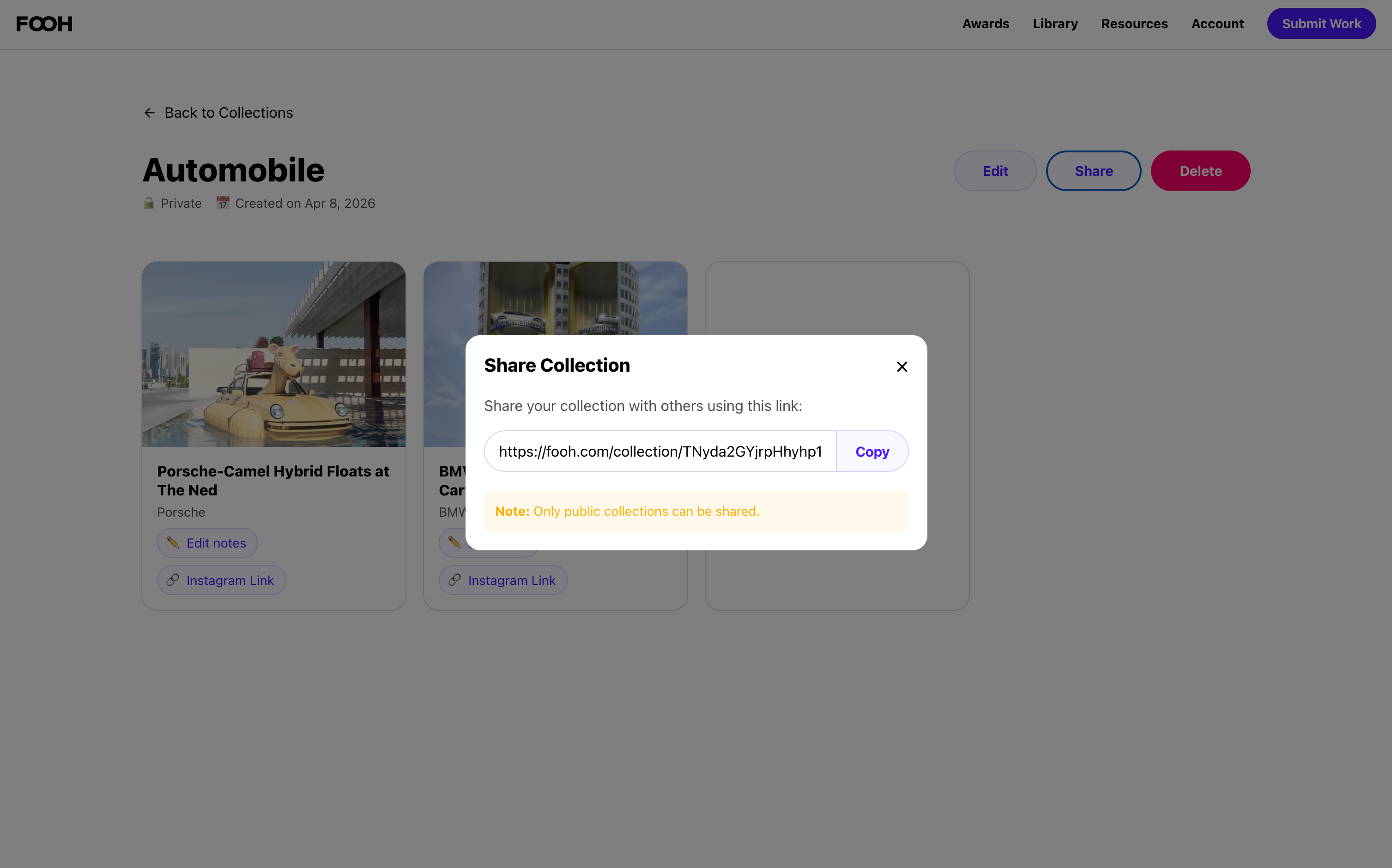Click the Submit Work button
Screen dimensions: 1392x868
(1321, 24)
